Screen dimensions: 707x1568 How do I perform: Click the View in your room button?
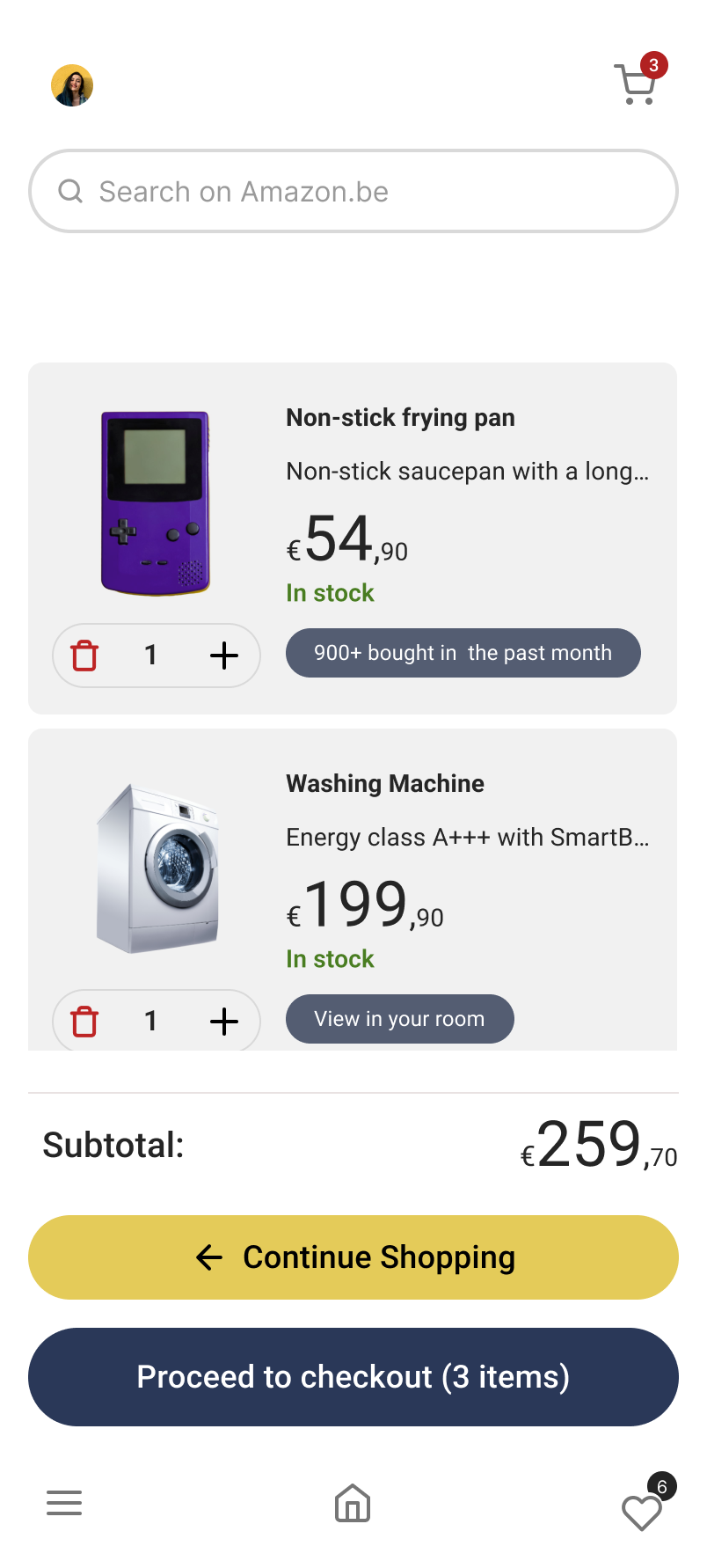[400, 1019]
